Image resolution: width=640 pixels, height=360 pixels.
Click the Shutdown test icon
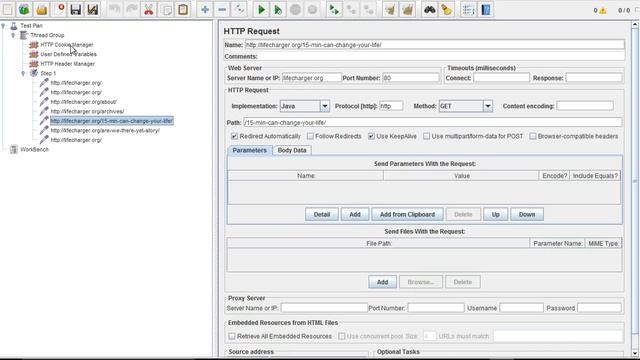pos(312,9)
